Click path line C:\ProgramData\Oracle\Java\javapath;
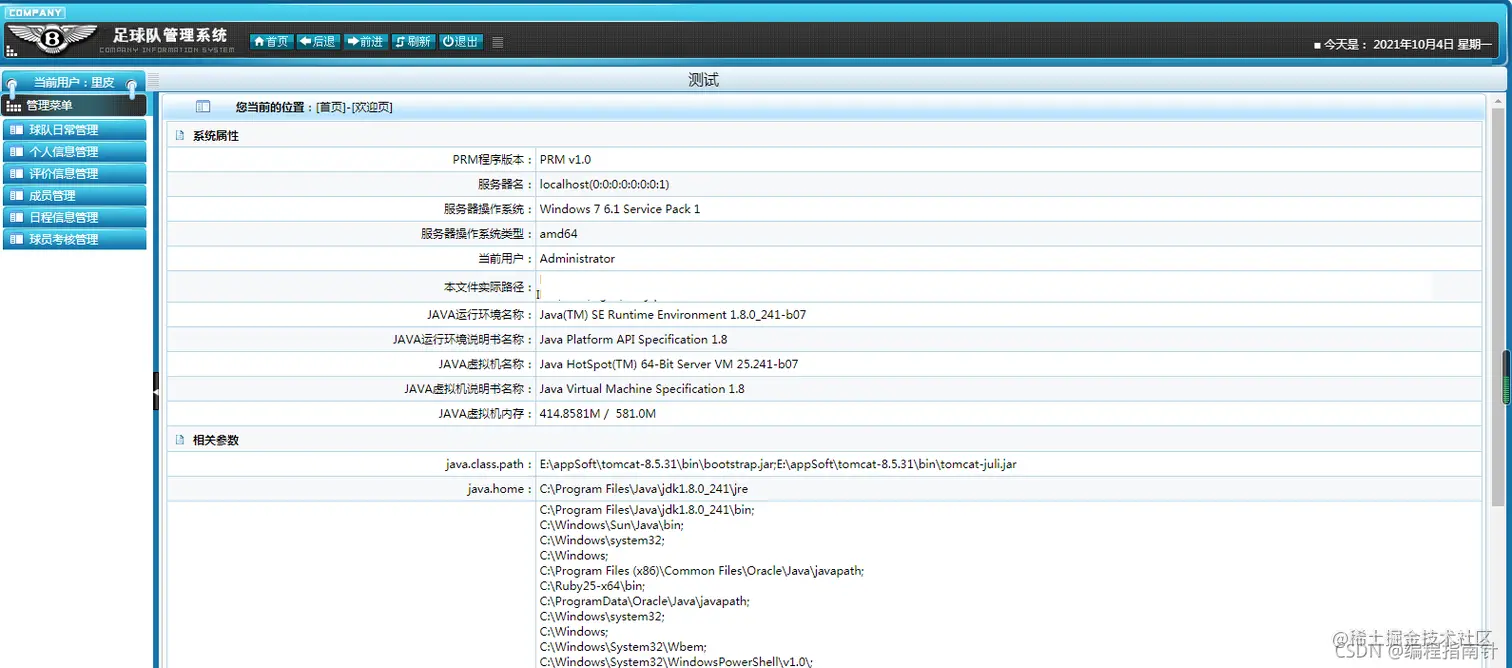Screen dimensions: 1512x668 point(644,602)
